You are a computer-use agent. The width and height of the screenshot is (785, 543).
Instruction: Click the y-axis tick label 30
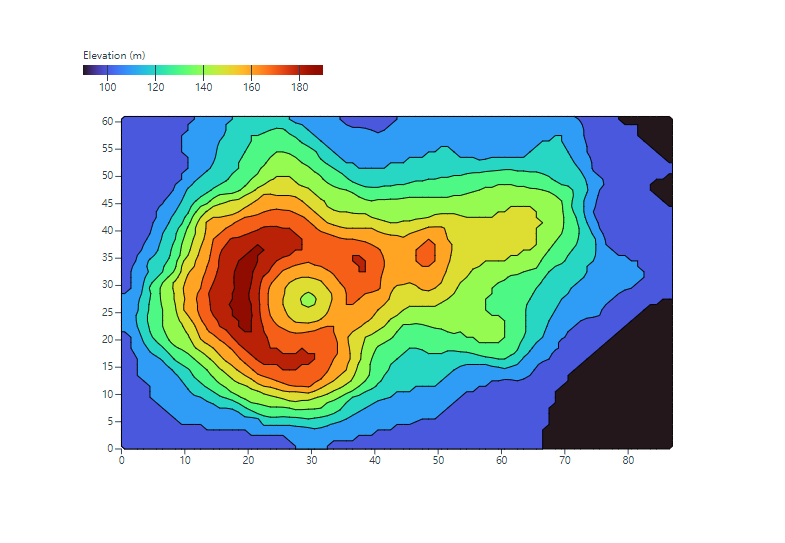(108, 285)
